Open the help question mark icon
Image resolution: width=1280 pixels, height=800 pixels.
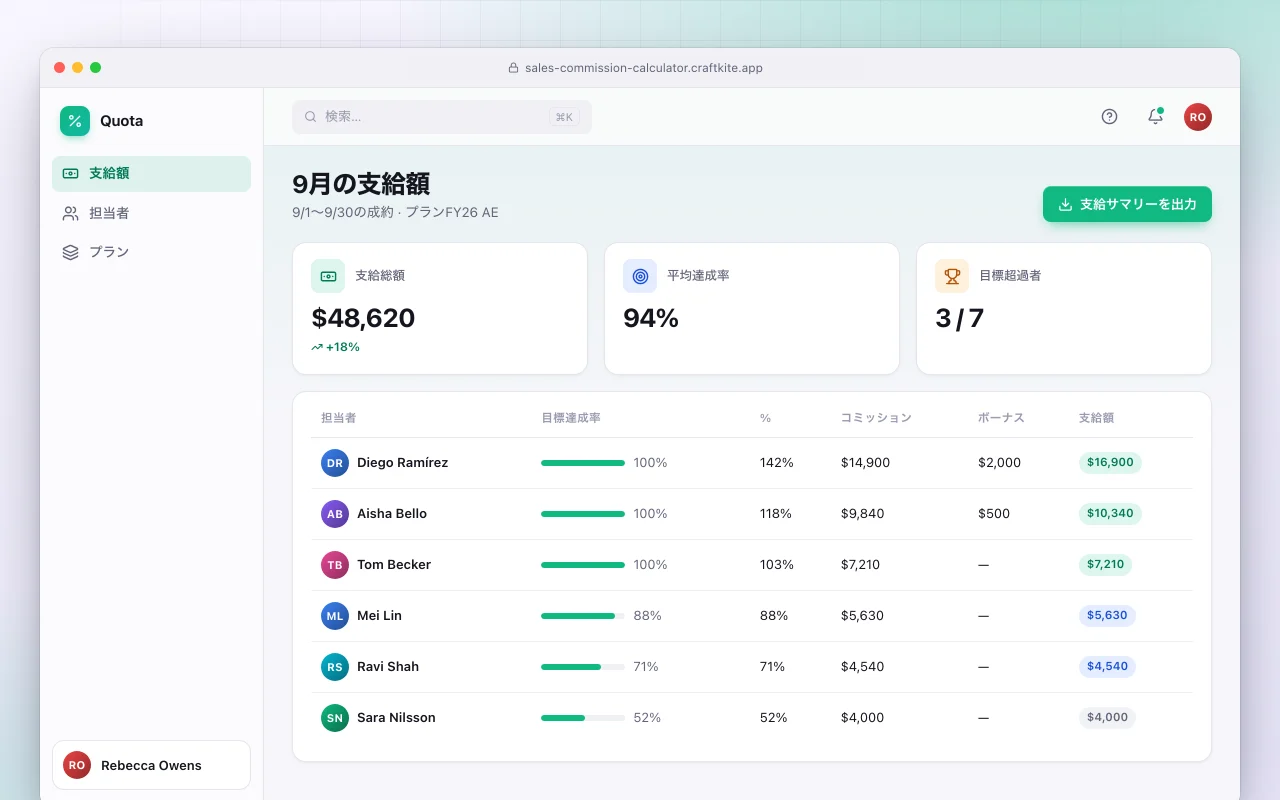1109,117
